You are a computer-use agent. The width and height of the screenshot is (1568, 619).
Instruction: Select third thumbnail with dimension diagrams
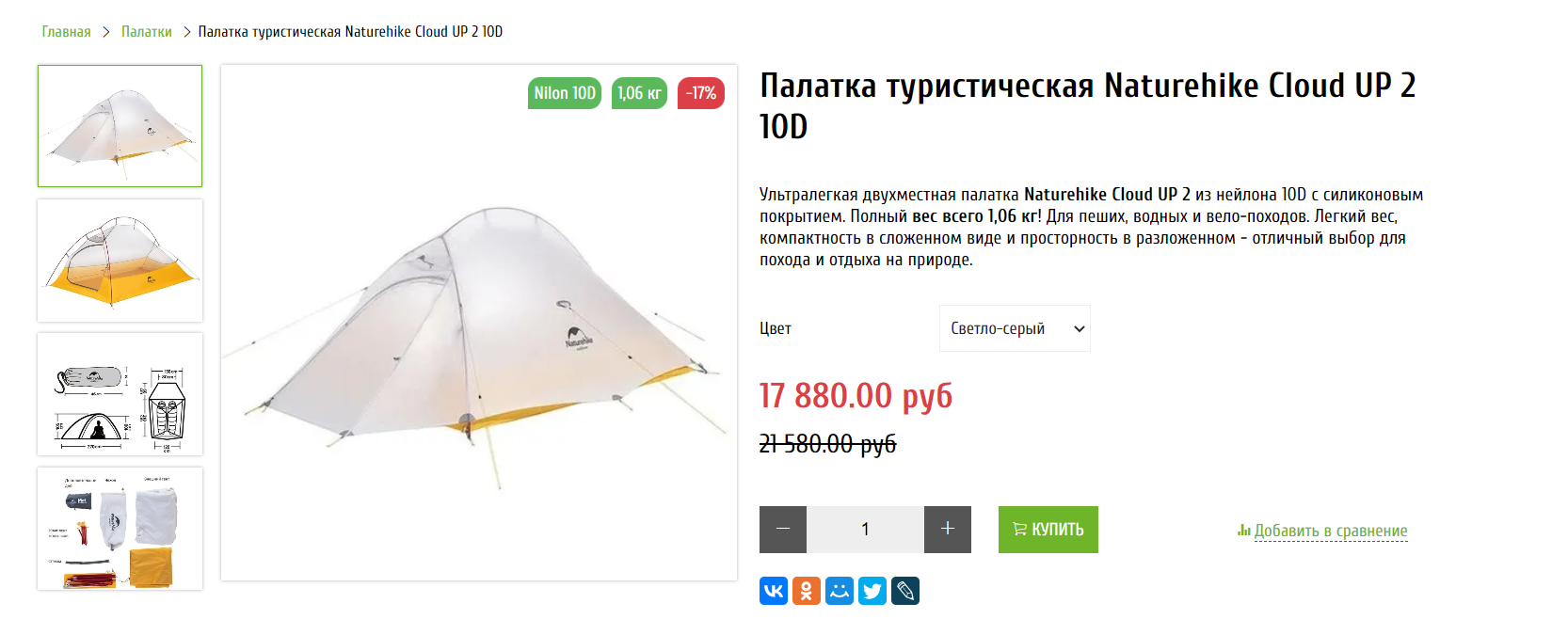point(120,394)
